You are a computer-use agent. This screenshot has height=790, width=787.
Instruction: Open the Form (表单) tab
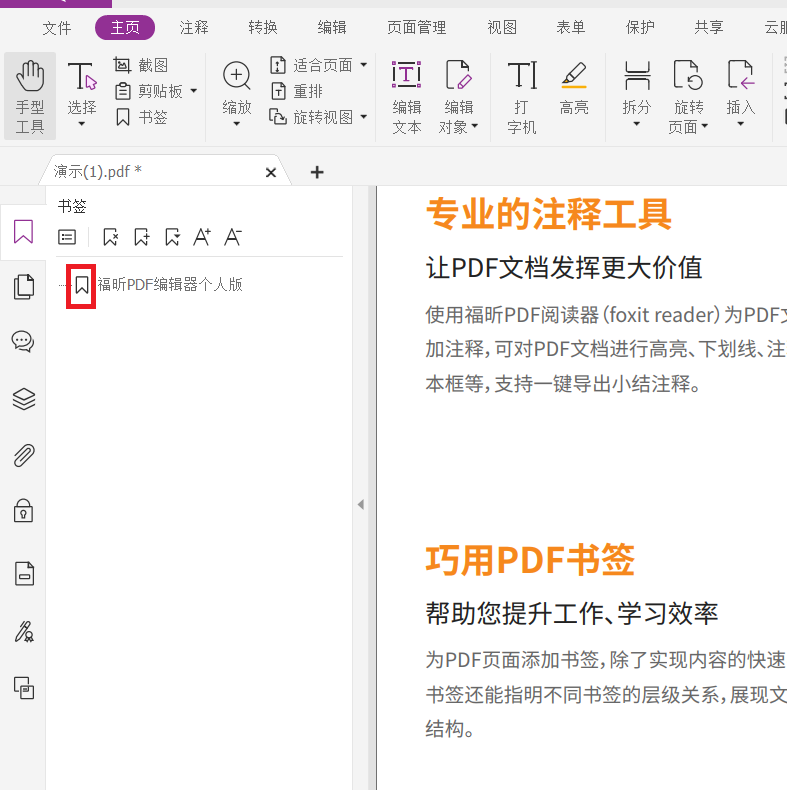pos(571,27)
